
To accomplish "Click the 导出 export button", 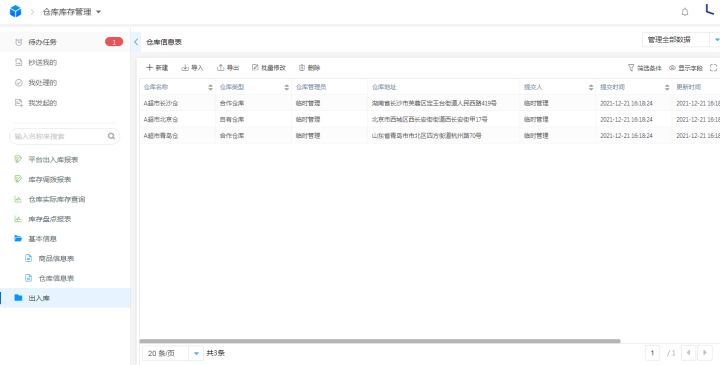I will point(228,68).
